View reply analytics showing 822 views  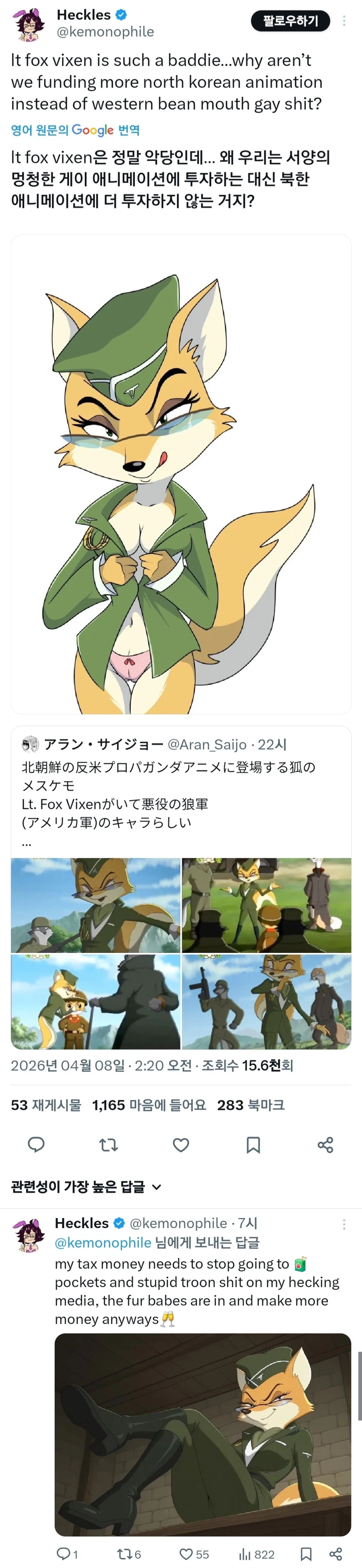(256, 1554)
